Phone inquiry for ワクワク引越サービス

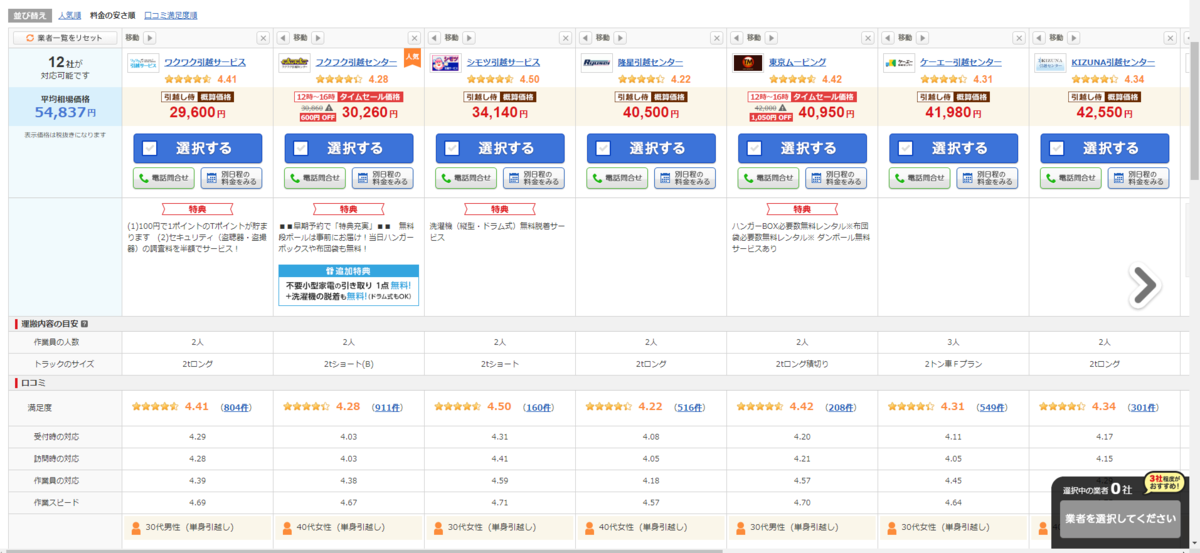tap(163, 178)
